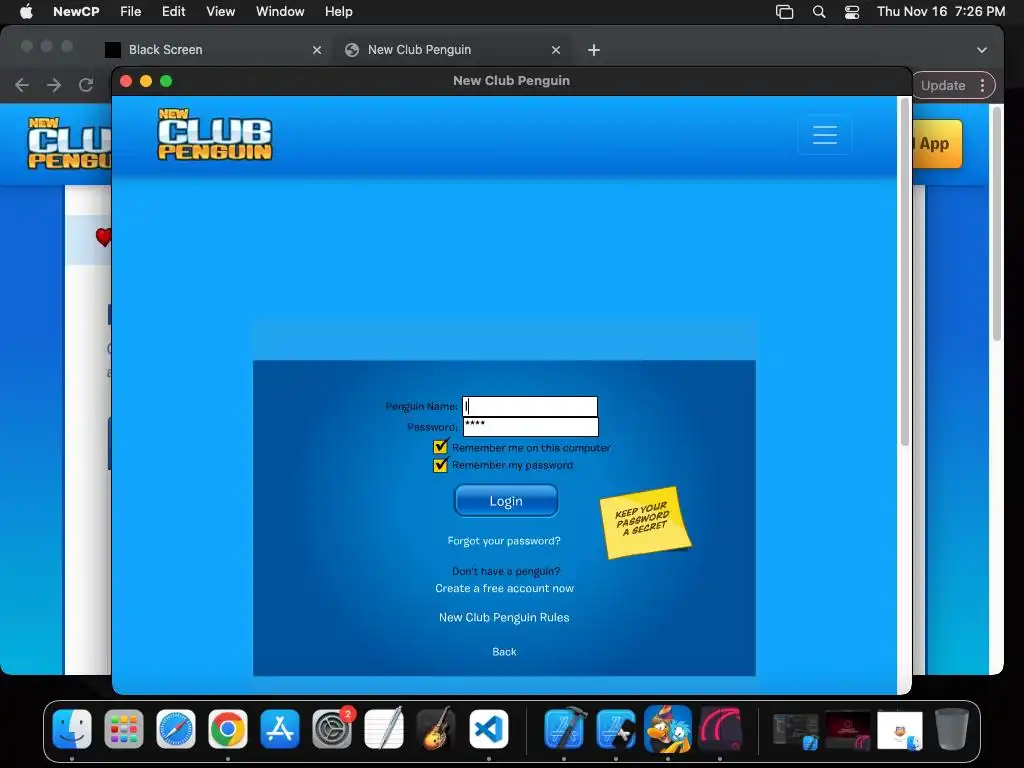
Task: Click Forgot your password link
Action: coord(504,541)
